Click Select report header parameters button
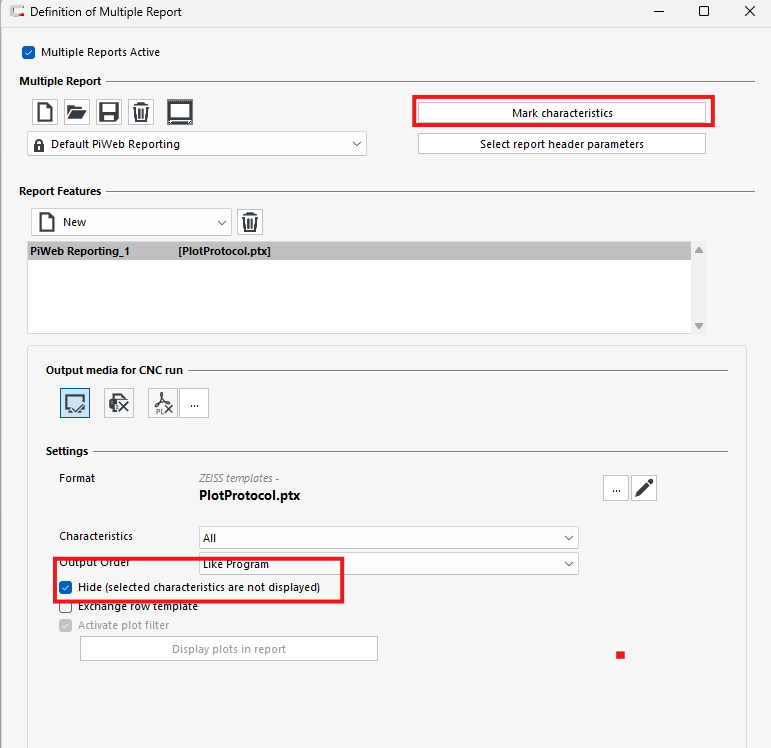Image resolution: width=771 pixels, height=748 pixels. pyautogui.click(x=562, y=144)
